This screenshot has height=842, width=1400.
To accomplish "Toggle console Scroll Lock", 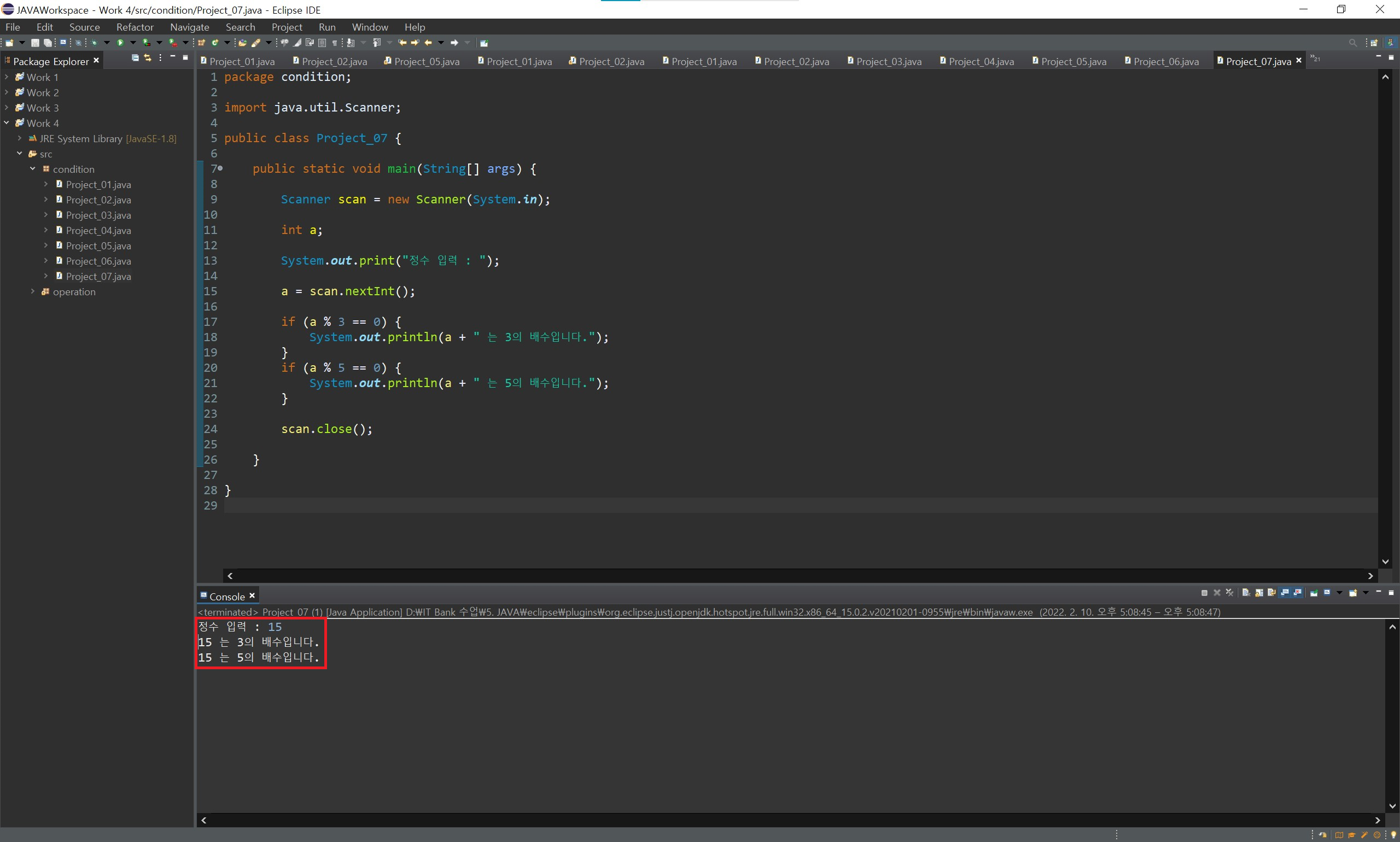I will pyautogui.click(x=1259, y=593).
